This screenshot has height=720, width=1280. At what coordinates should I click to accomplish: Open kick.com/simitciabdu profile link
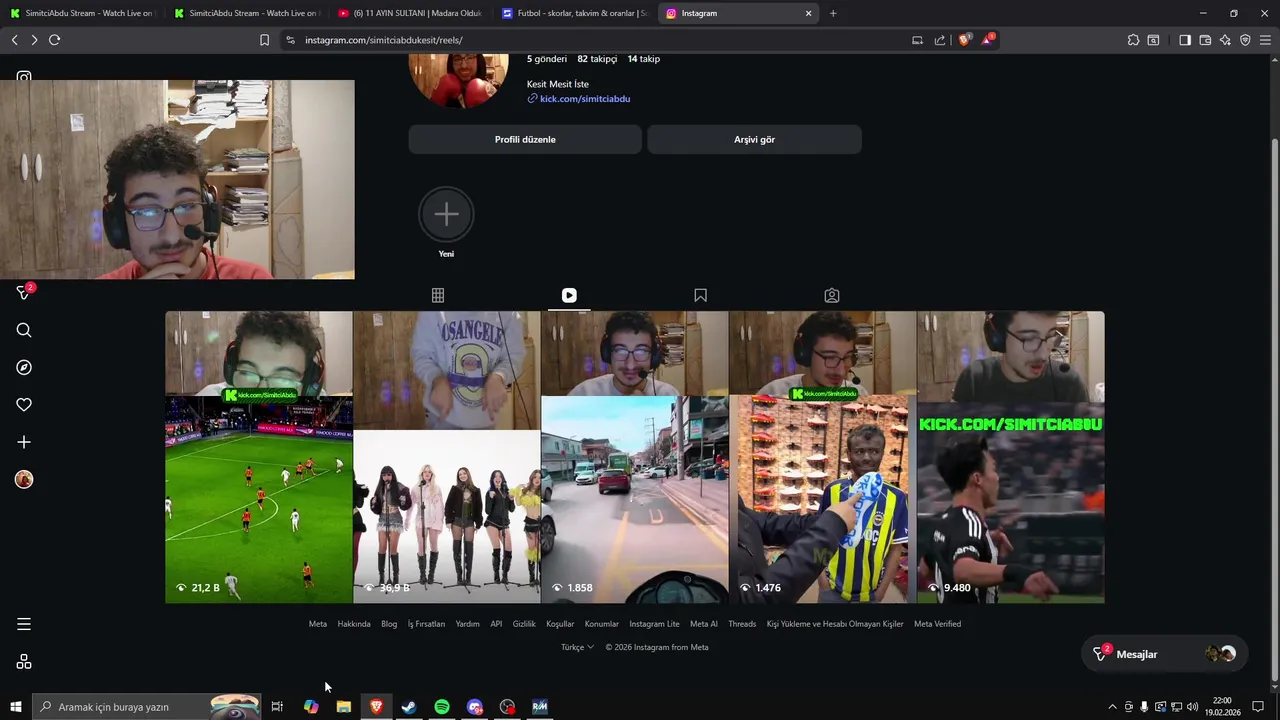585,99
